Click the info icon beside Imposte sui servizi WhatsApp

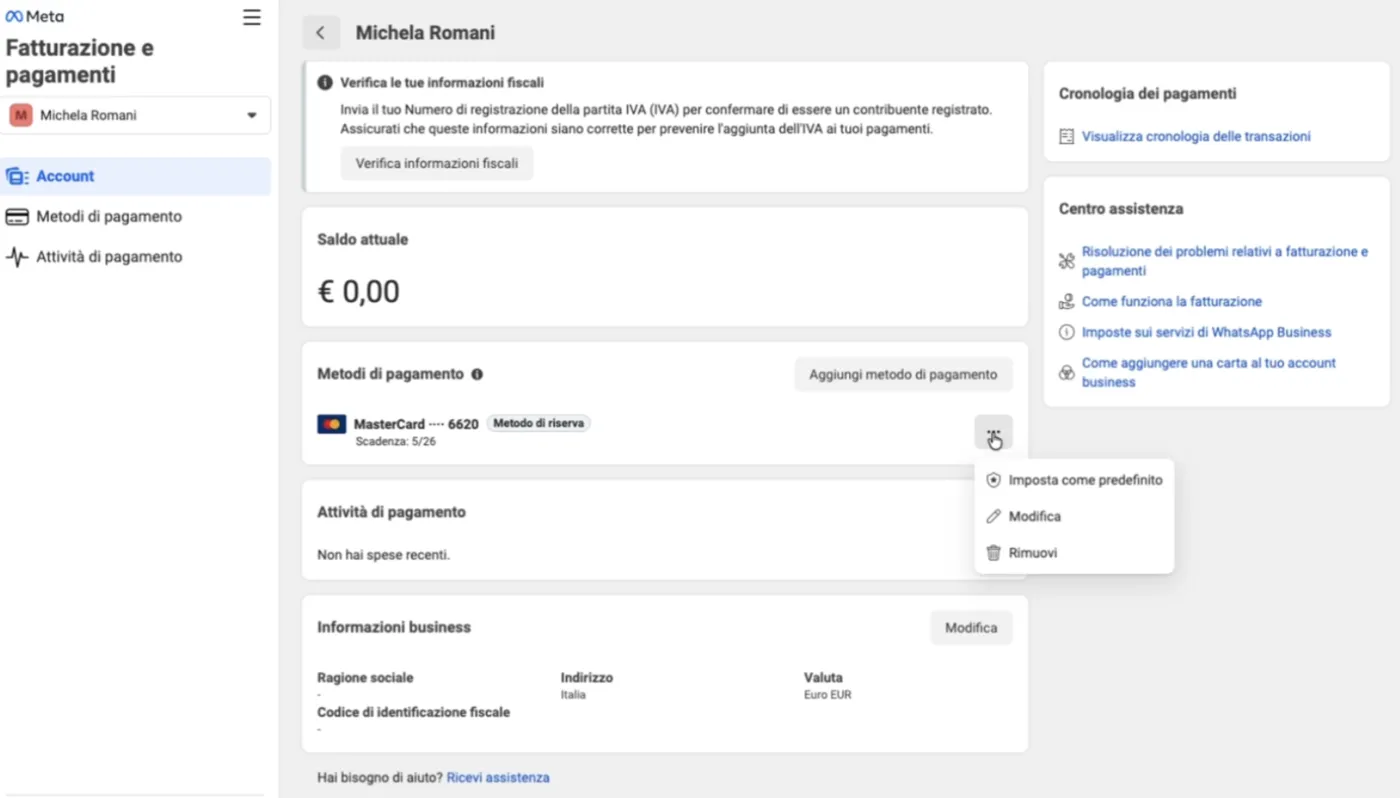1066,332
